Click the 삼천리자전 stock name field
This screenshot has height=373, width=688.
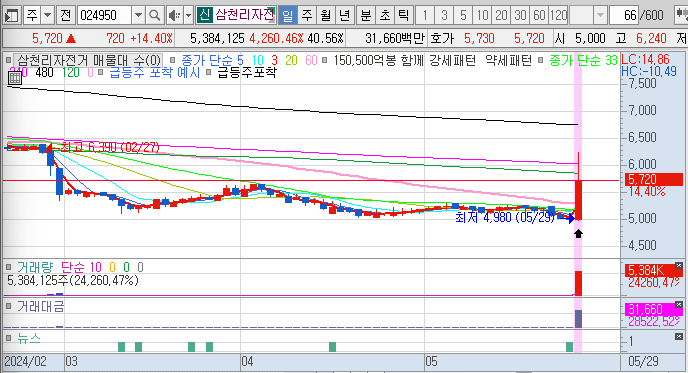[x=245, y=15]
